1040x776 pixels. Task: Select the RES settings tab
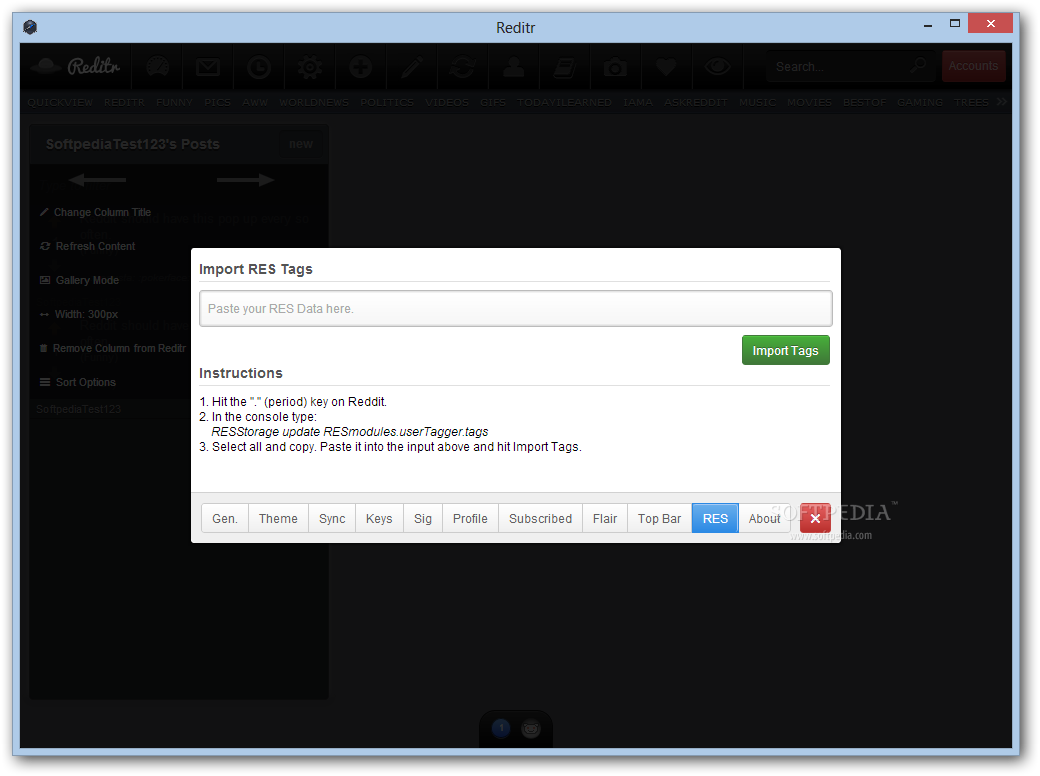[715, 518]
